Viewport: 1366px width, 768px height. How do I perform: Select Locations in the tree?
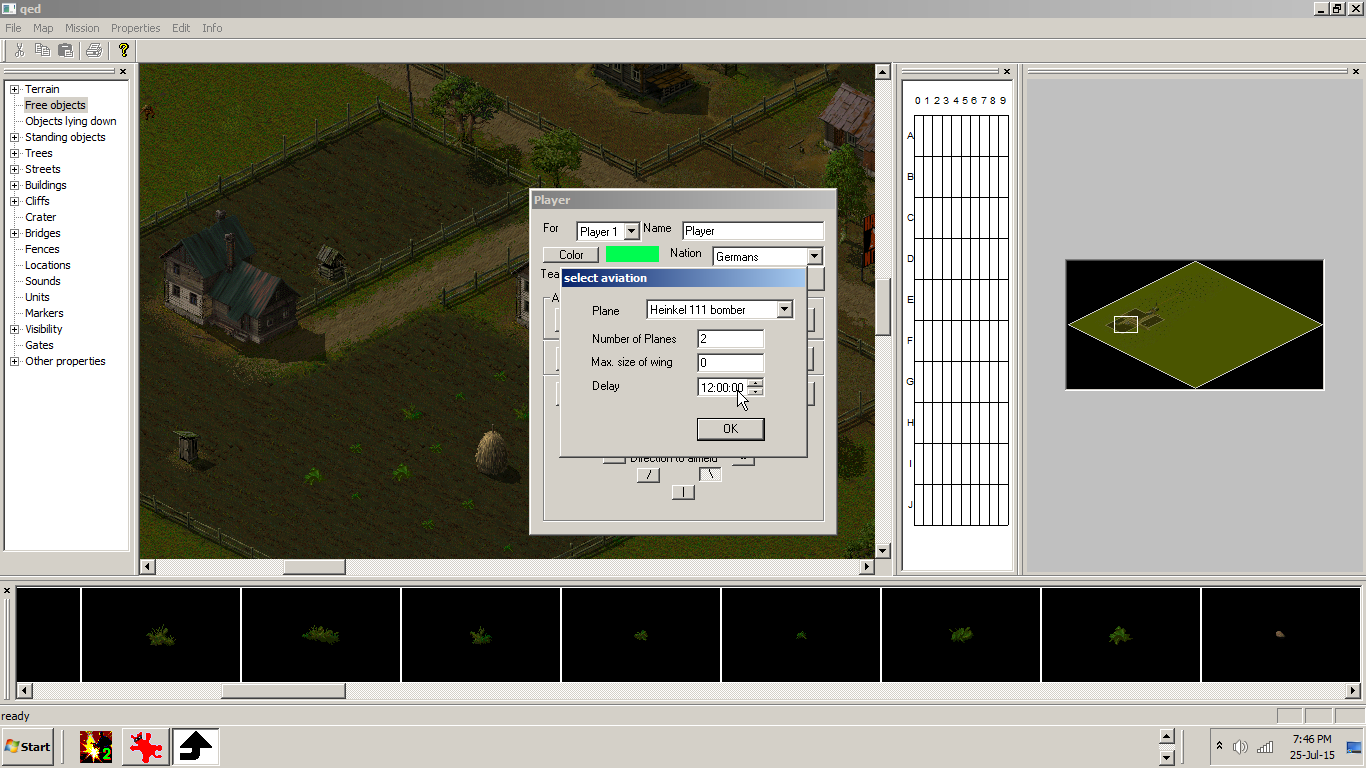[x=48, y=265]
